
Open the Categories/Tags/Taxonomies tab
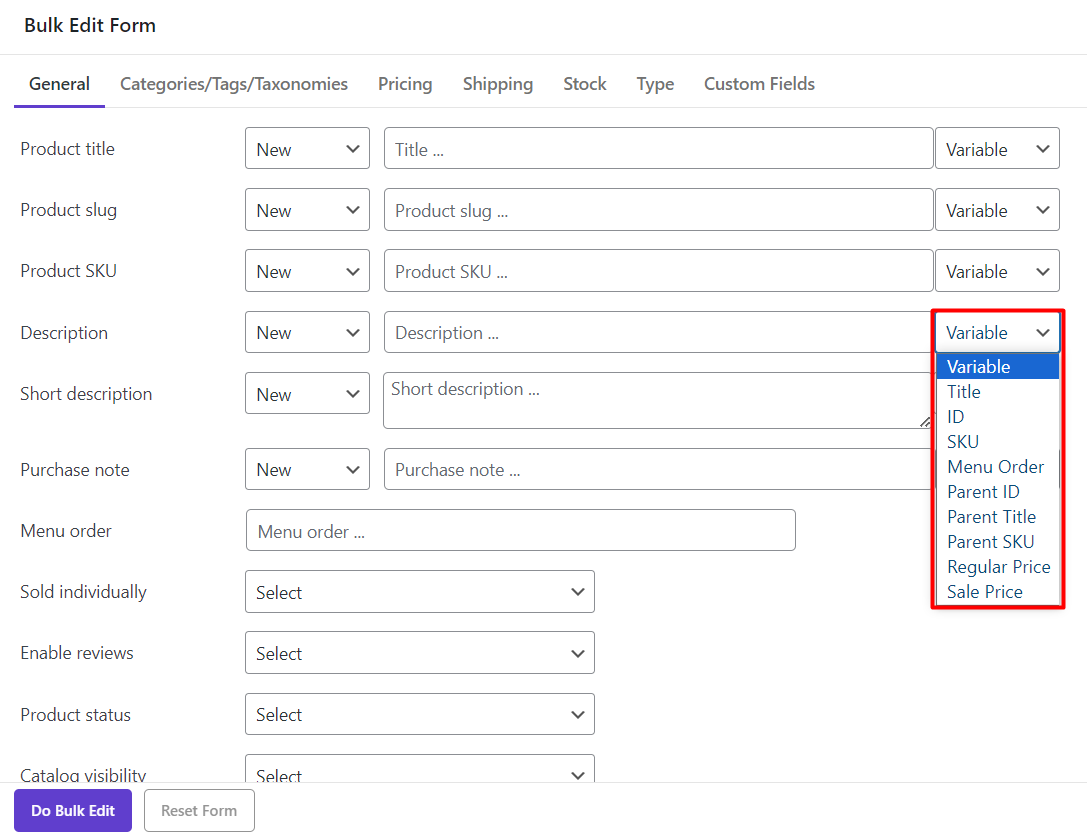tap(234, 84)
